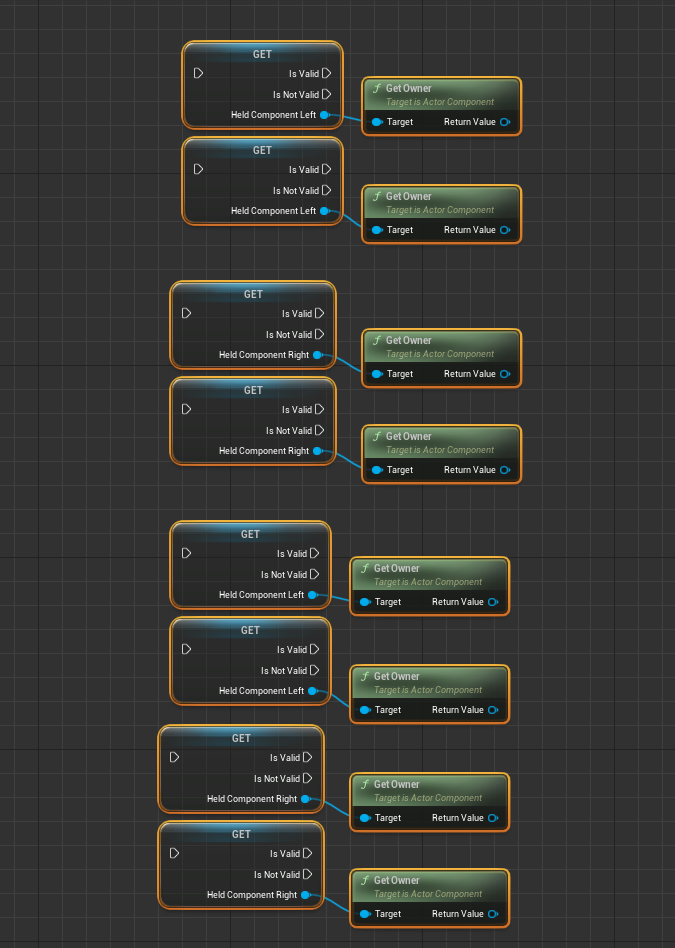Click exec input pin, second GET node from top

click(198, 169)
